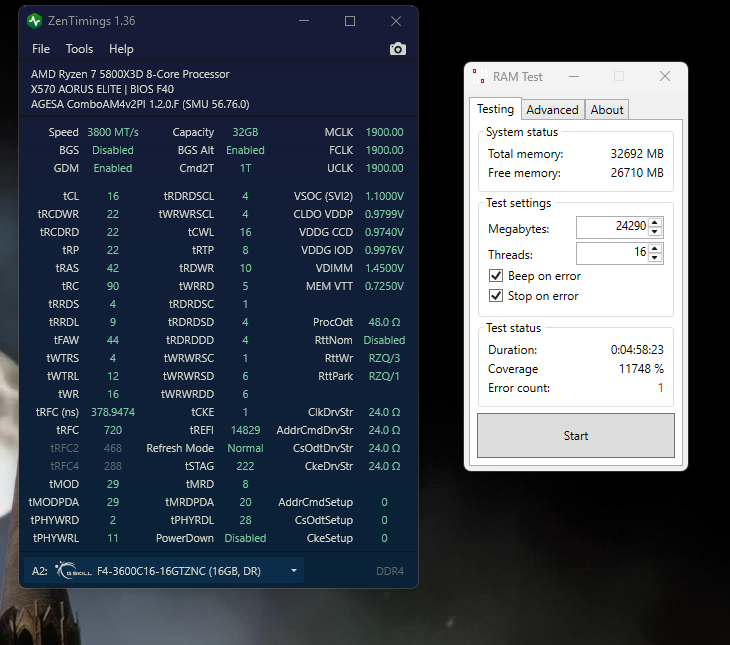The height and width of the screenshot is (645, 730).
Task: Decrease Megabytes with the down arrow
Action: [x=655, y=231]
